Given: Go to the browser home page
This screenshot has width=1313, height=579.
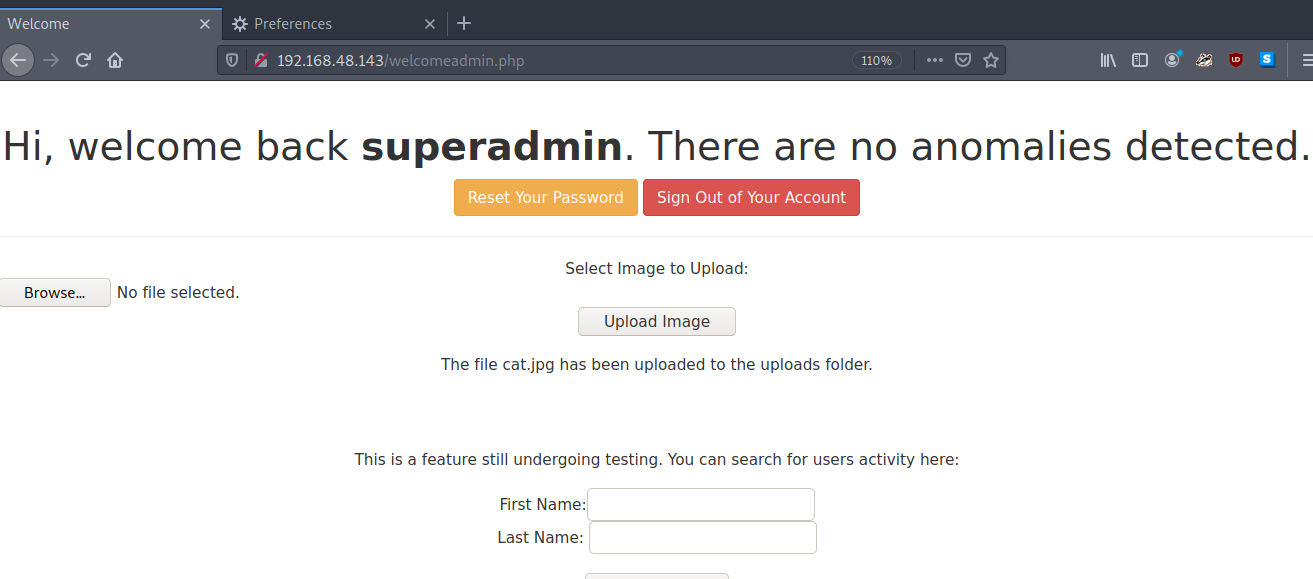Looking at the screenshot, I should point(115,60).
